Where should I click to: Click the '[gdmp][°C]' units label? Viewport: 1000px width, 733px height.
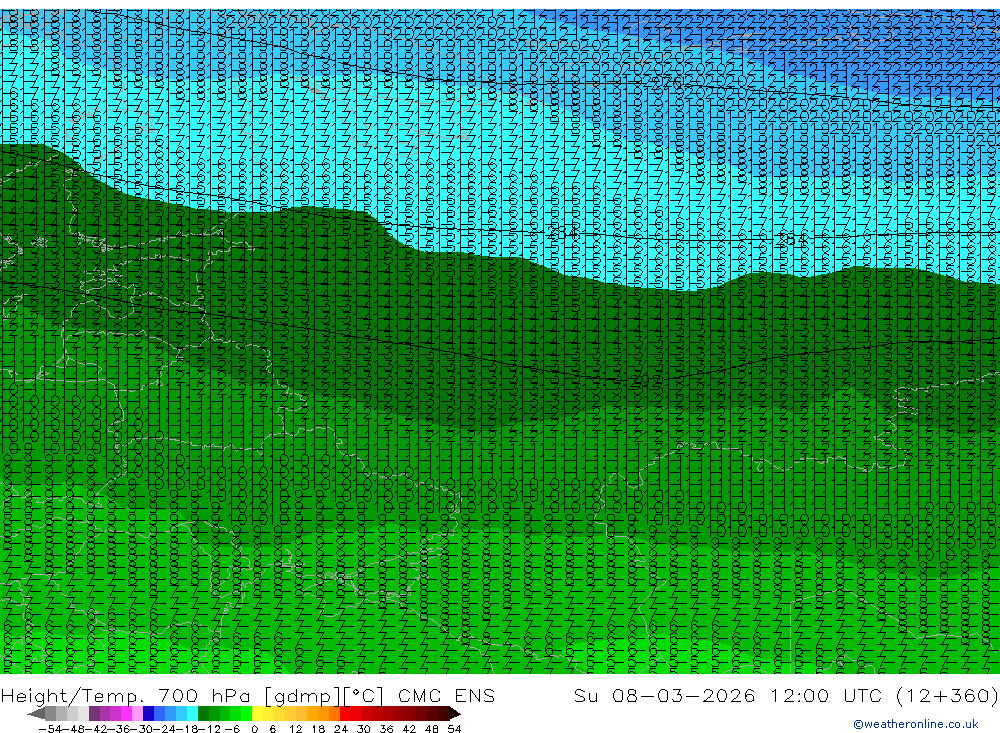(x=324, y=696)
